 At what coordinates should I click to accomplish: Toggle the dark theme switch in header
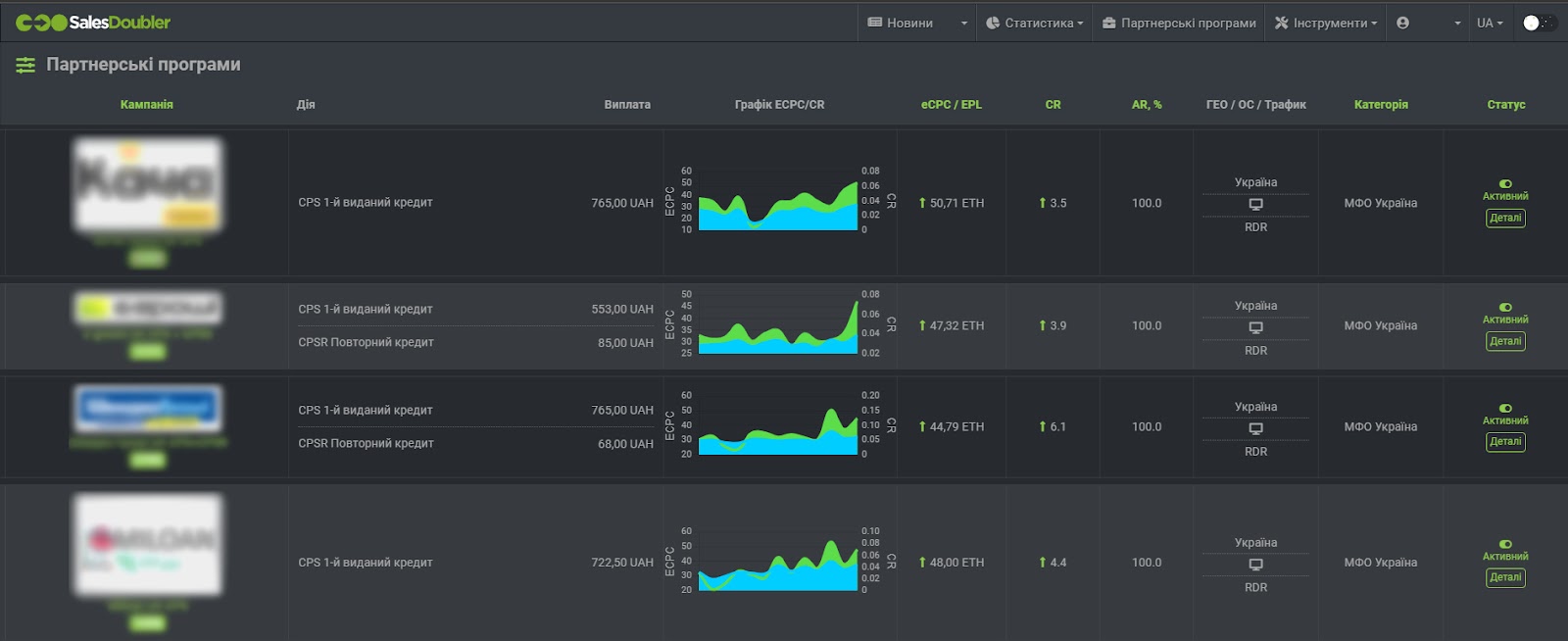pyautogui.click(x=1537, y=23)
